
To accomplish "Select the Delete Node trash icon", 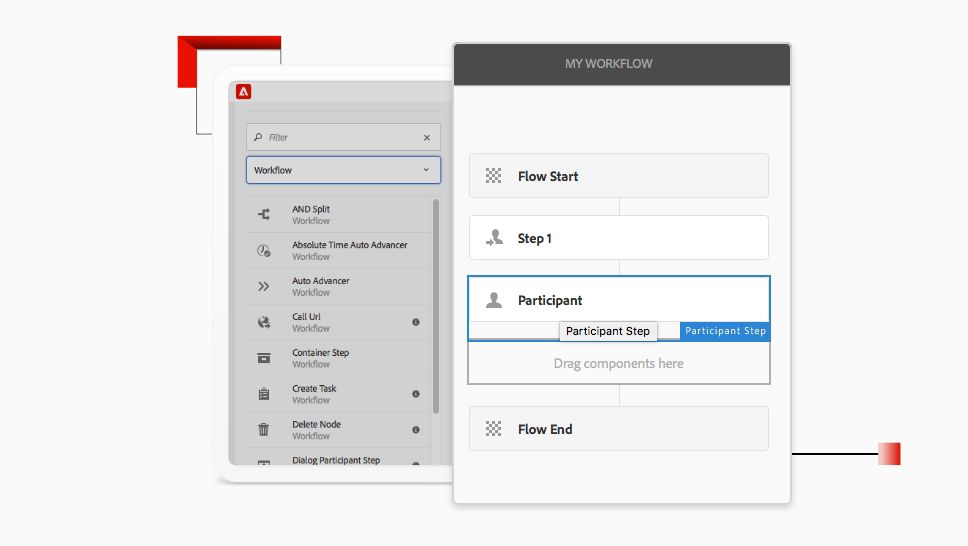I will pyautogui.click(x=264, y=429).
